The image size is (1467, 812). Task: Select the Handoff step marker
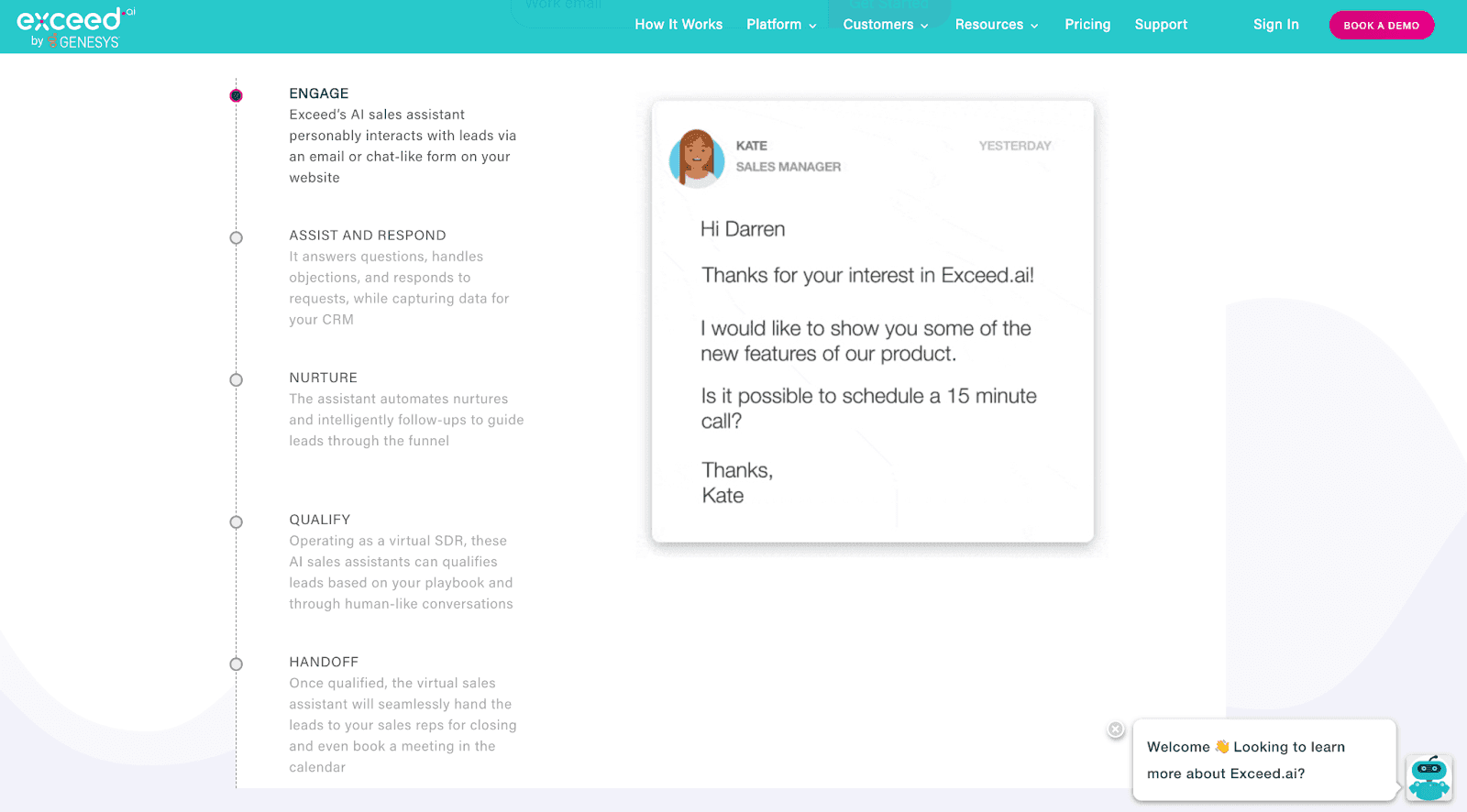tap(237, 664)
